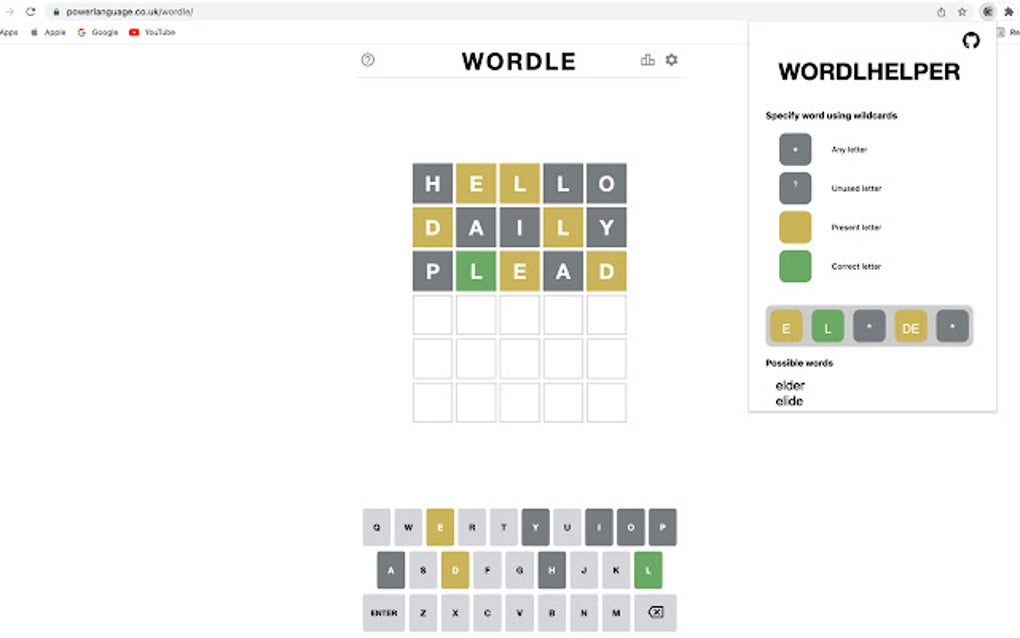Open the Google bookmark
The width and height of the screenshot is (1020, 638).
click(x=96, y=32)
